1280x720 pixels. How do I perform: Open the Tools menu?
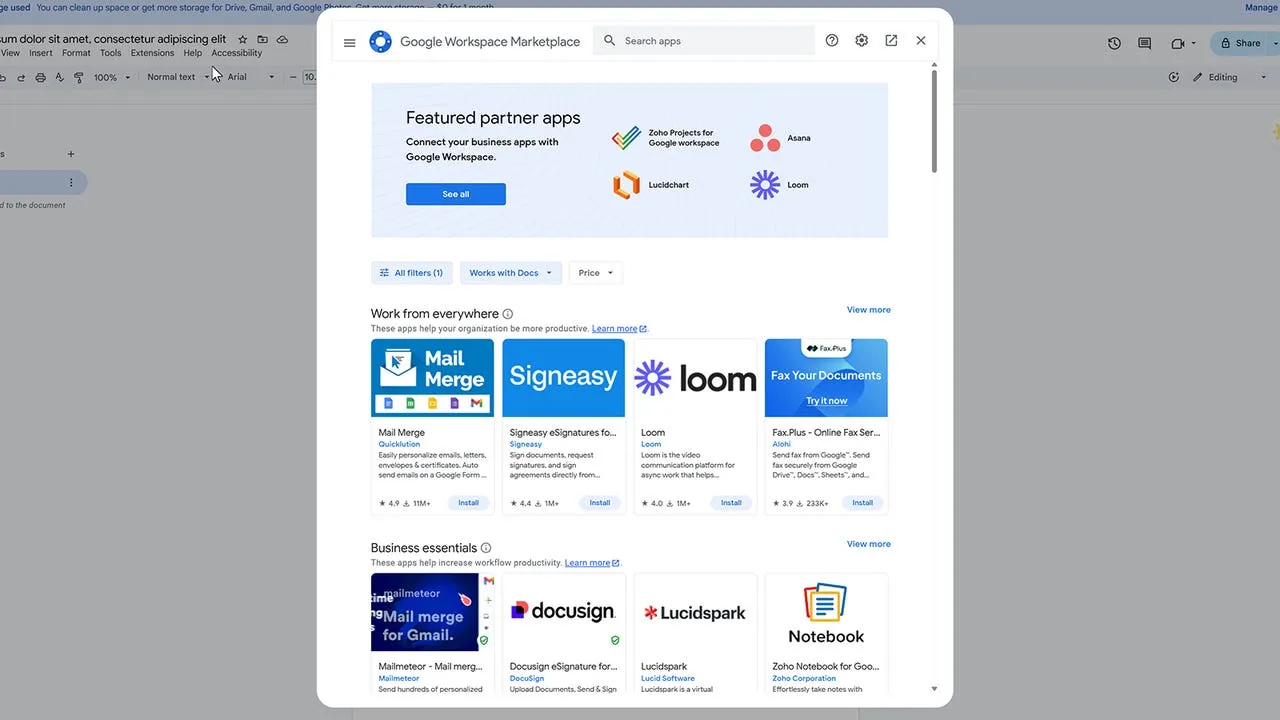110,53
